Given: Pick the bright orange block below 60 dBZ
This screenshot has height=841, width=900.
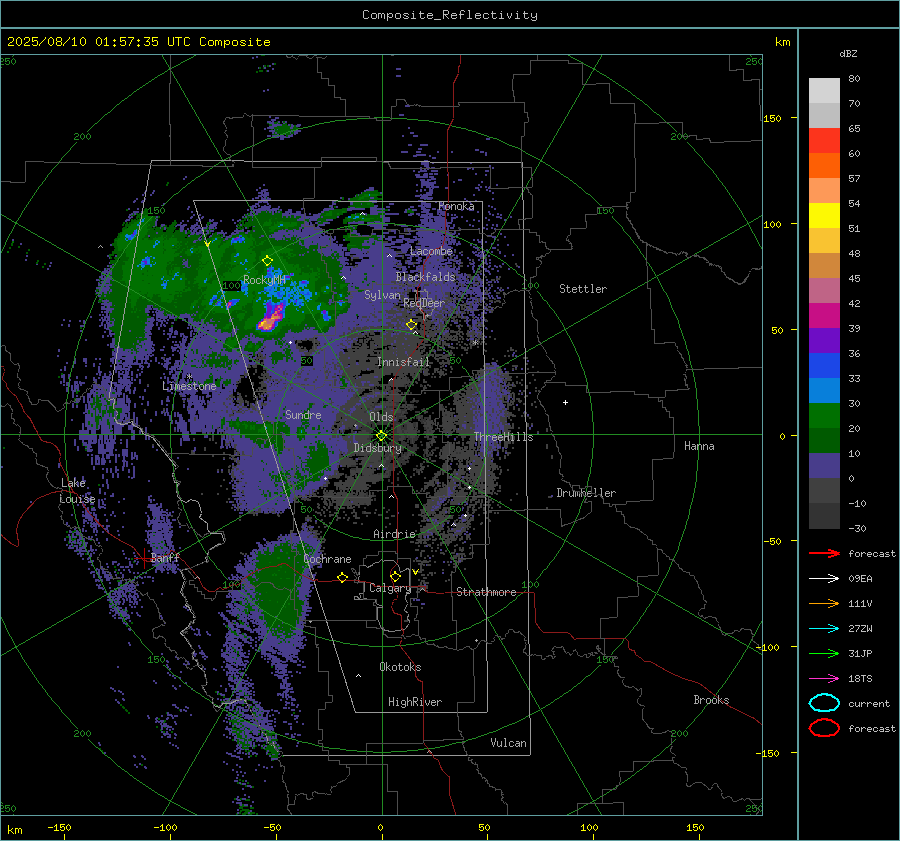Looking at the screenshot, I should click(824, 165).
